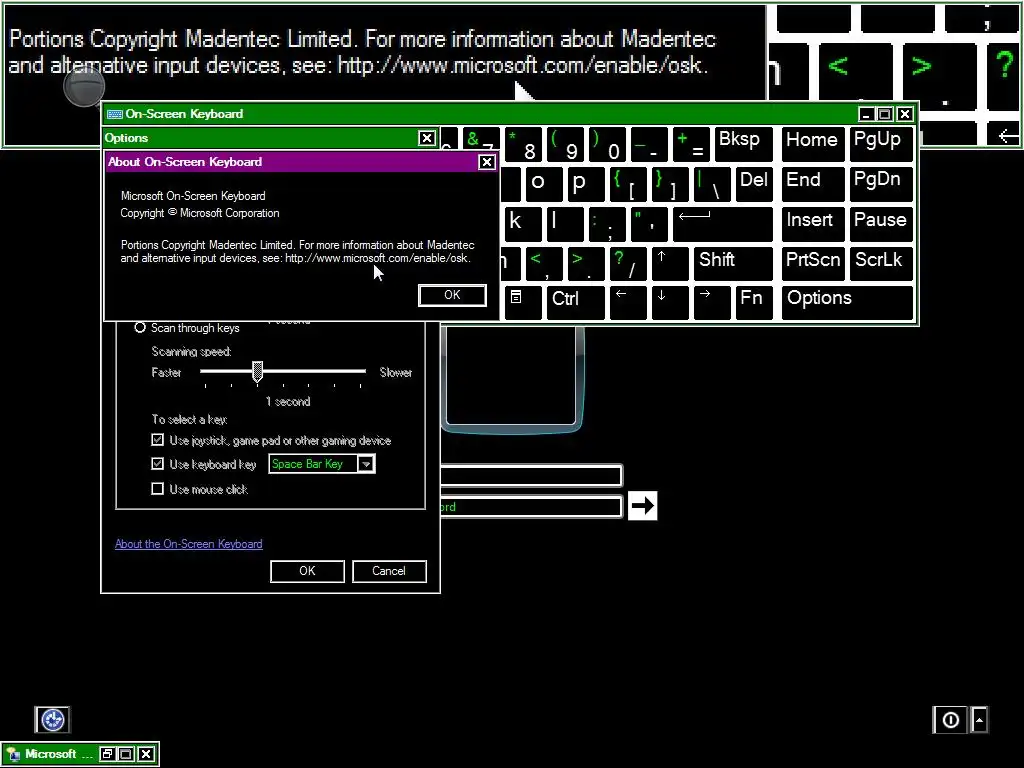This screenshot has width=1024, height=768.
Task: Click the backslash pipe key
Action: [712, 184]
